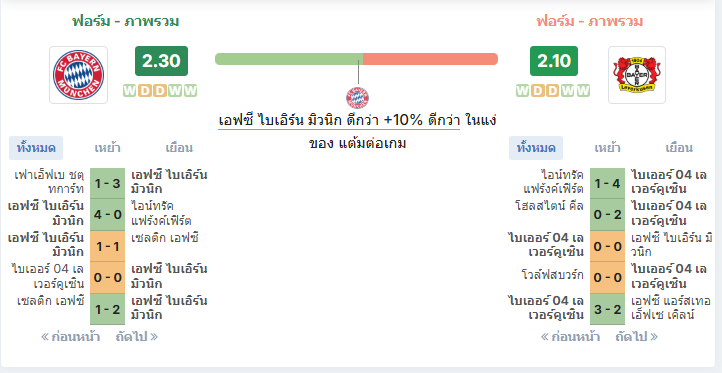Screen dimensions: 722x373
Task: Click the เอฟซี ไบเอิร์น มิวนิก ดีกว่า +10% summary text
Action: (339, 121)
